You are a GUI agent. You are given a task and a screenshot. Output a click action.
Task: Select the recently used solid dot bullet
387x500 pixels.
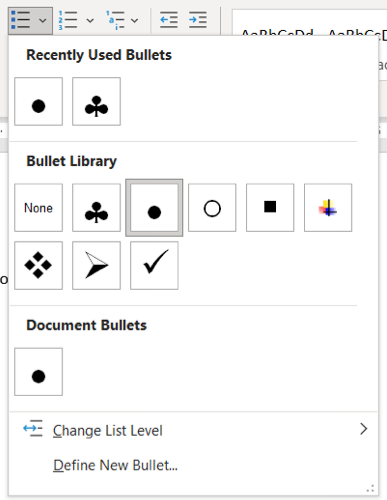coord(38,101)
